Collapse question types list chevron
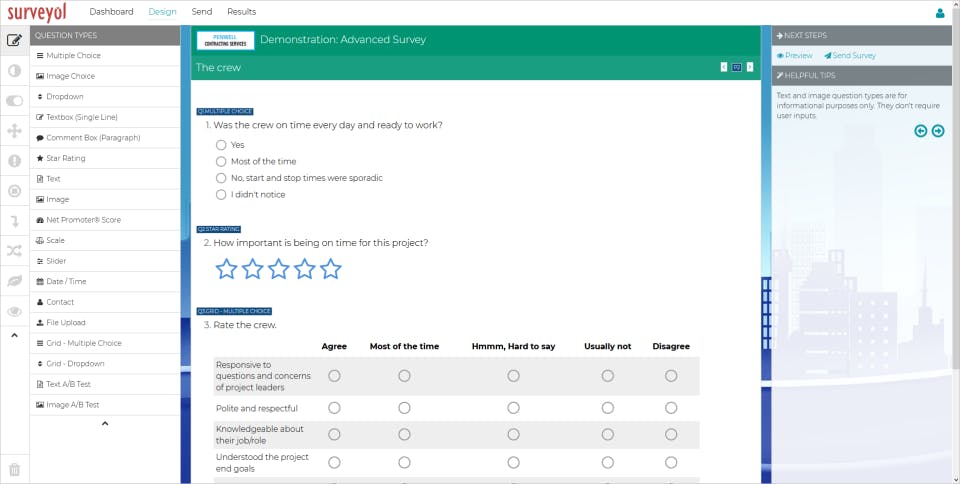 tap(105, 423)
